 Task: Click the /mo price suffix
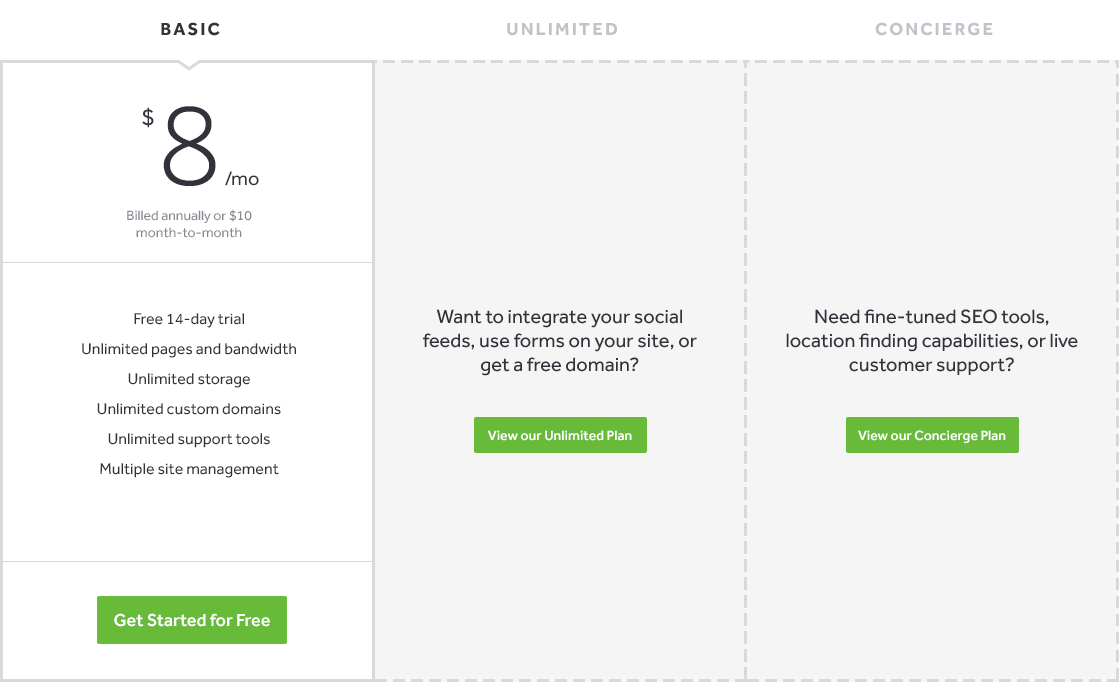(242, 180)
